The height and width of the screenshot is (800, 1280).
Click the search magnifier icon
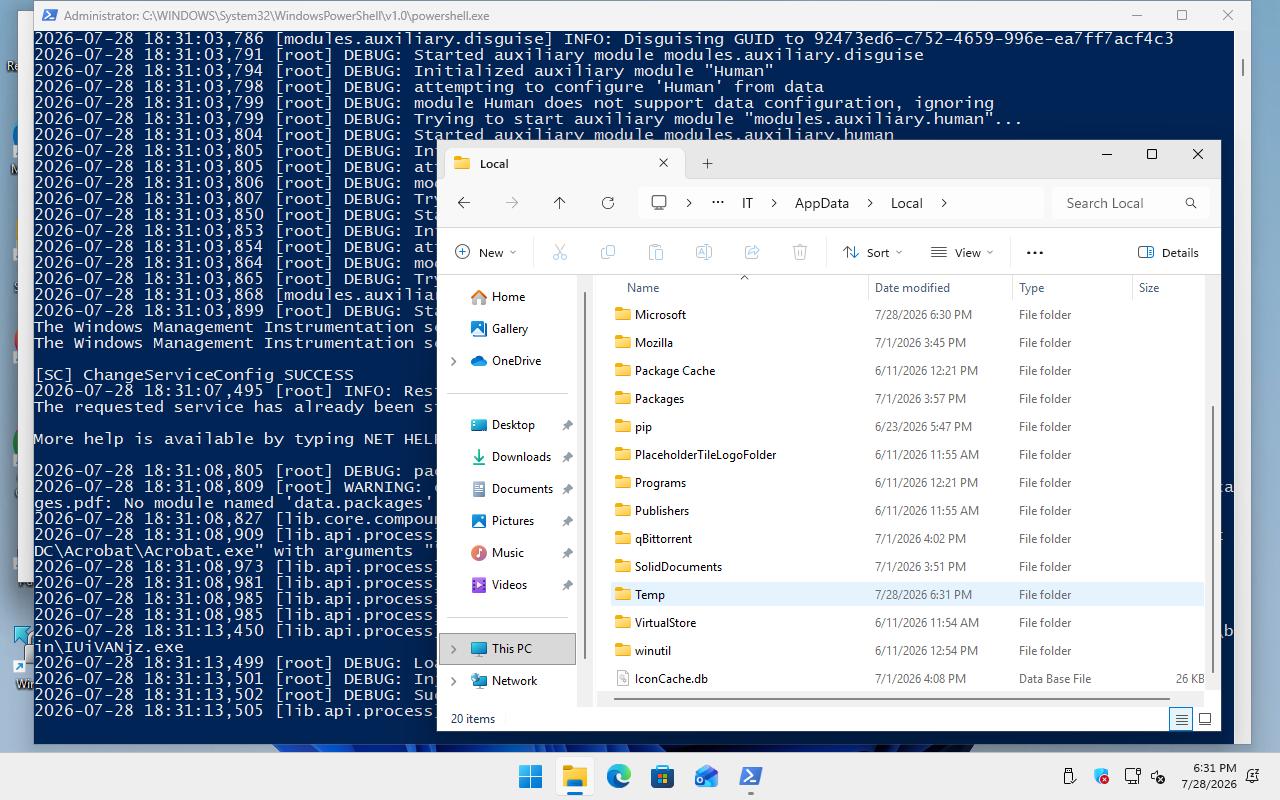[x=1190, y=203]
